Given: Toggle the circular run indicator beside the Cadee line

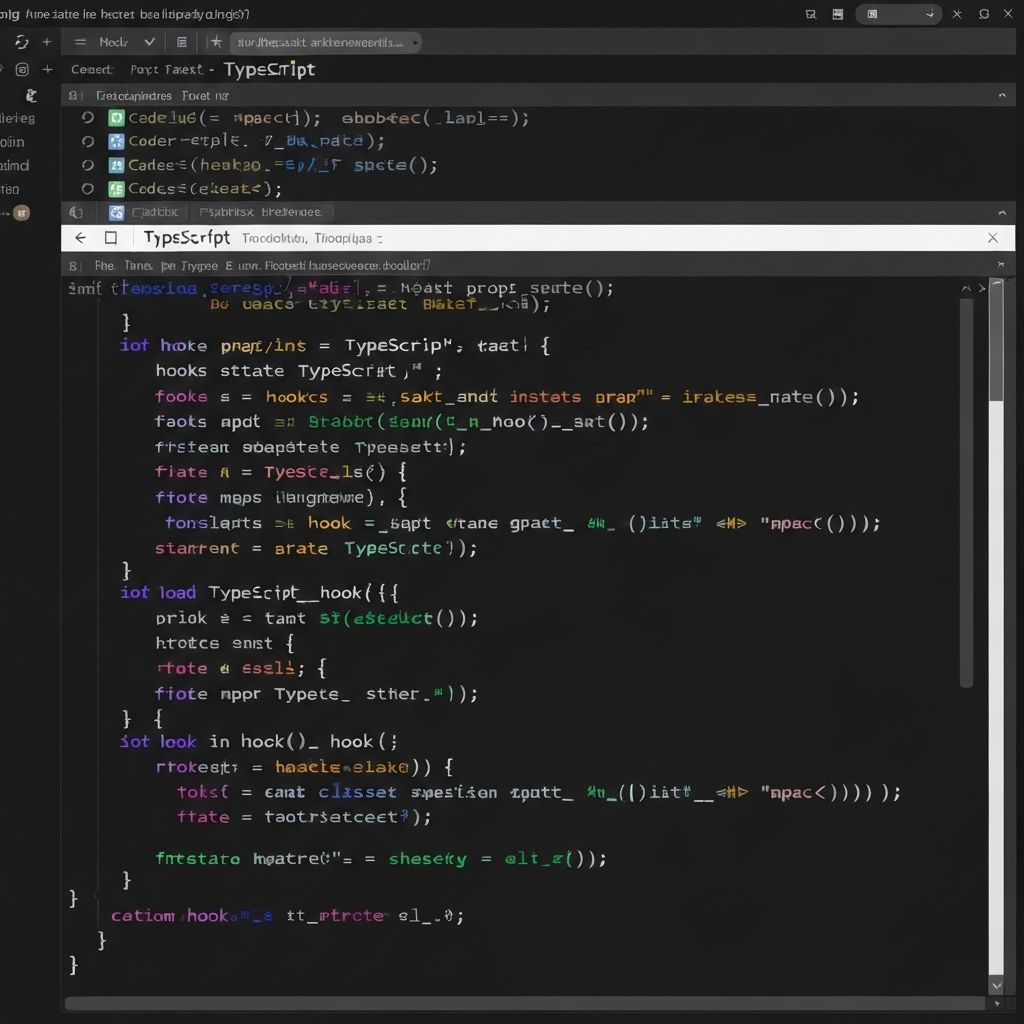Looking at the screenshot, I should [89, 164].
